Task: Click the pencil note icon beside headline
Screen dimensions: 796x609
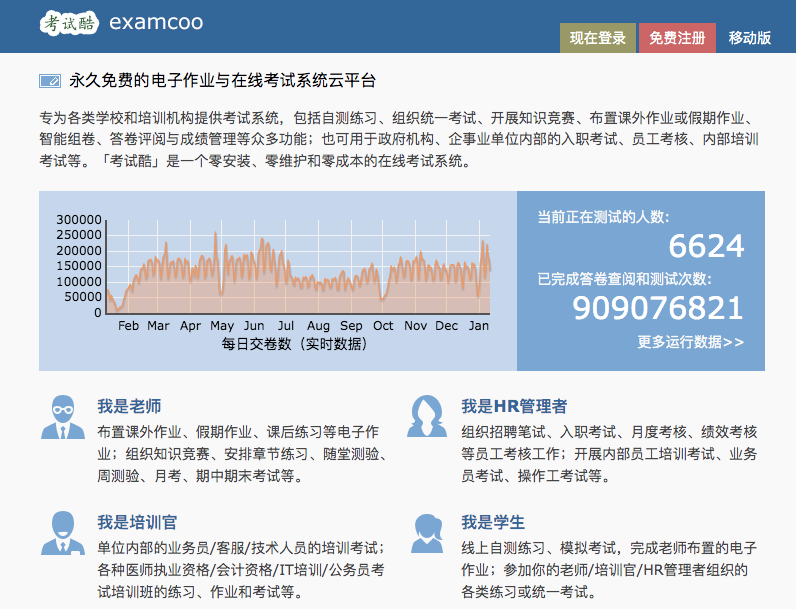Action: tap(50, 81)
